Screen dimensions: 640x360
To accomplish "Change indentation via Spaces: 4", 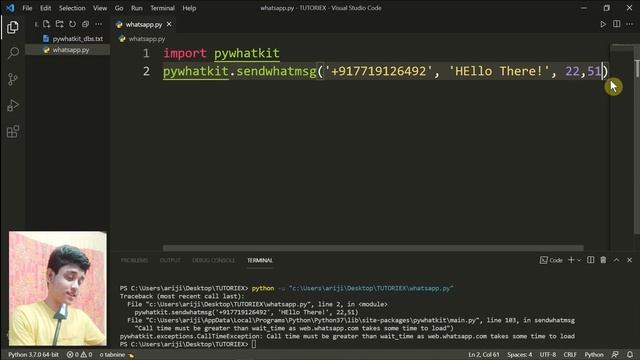I will tap(520, 354).
